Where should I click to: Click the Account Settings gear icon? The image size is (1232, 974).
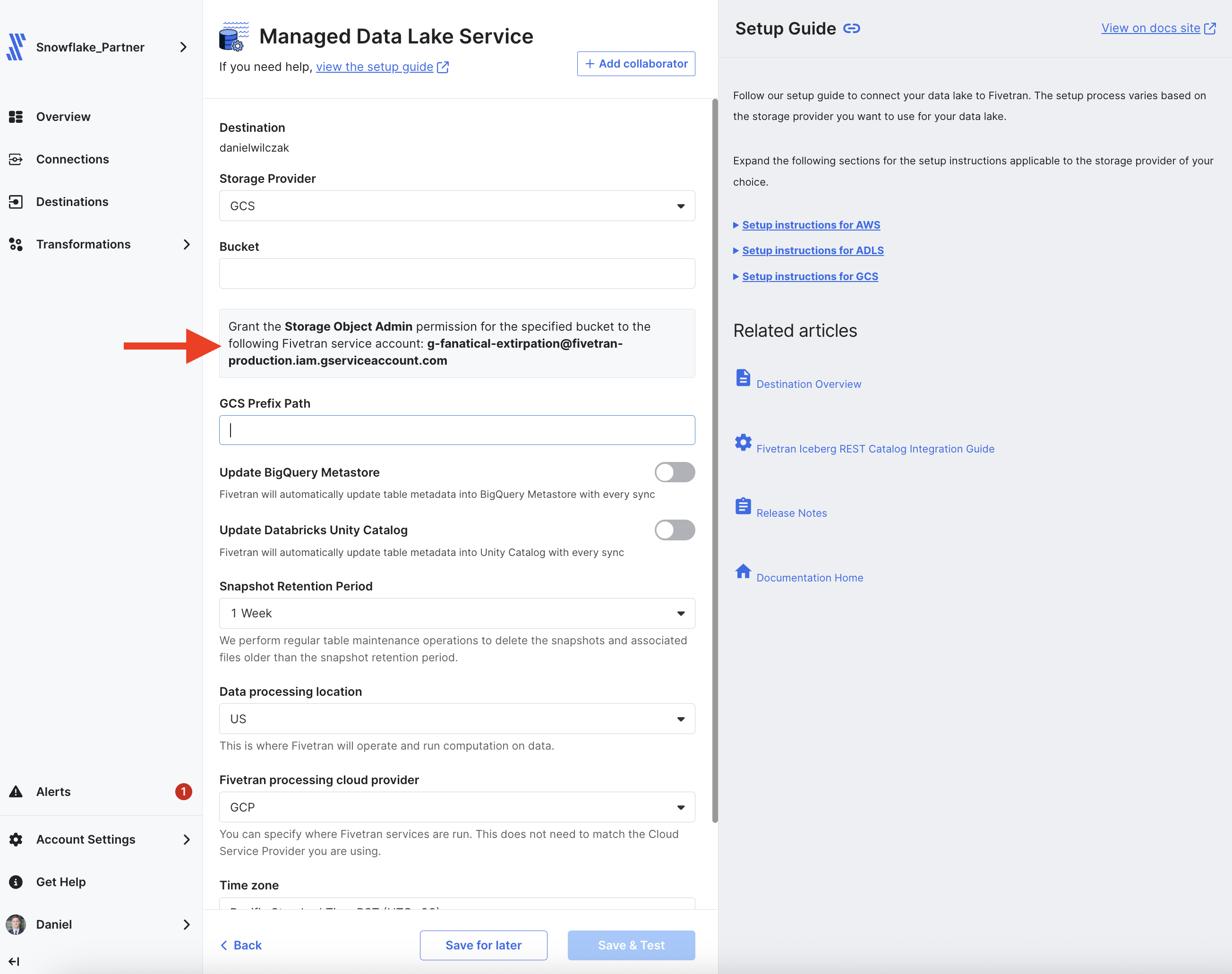coord(16,839)
